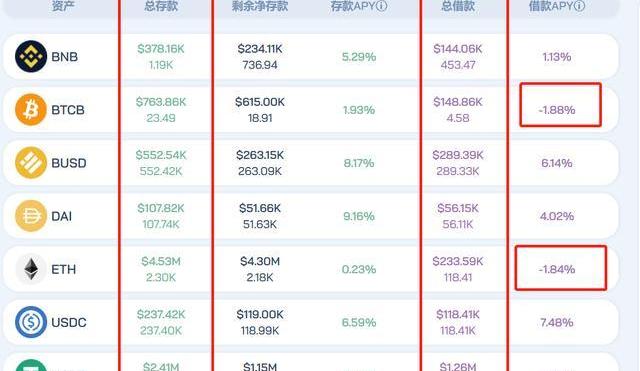Select the 剩余净存款 column header
This screenshot has height=371, width=640.
click(x=260, y=6)
